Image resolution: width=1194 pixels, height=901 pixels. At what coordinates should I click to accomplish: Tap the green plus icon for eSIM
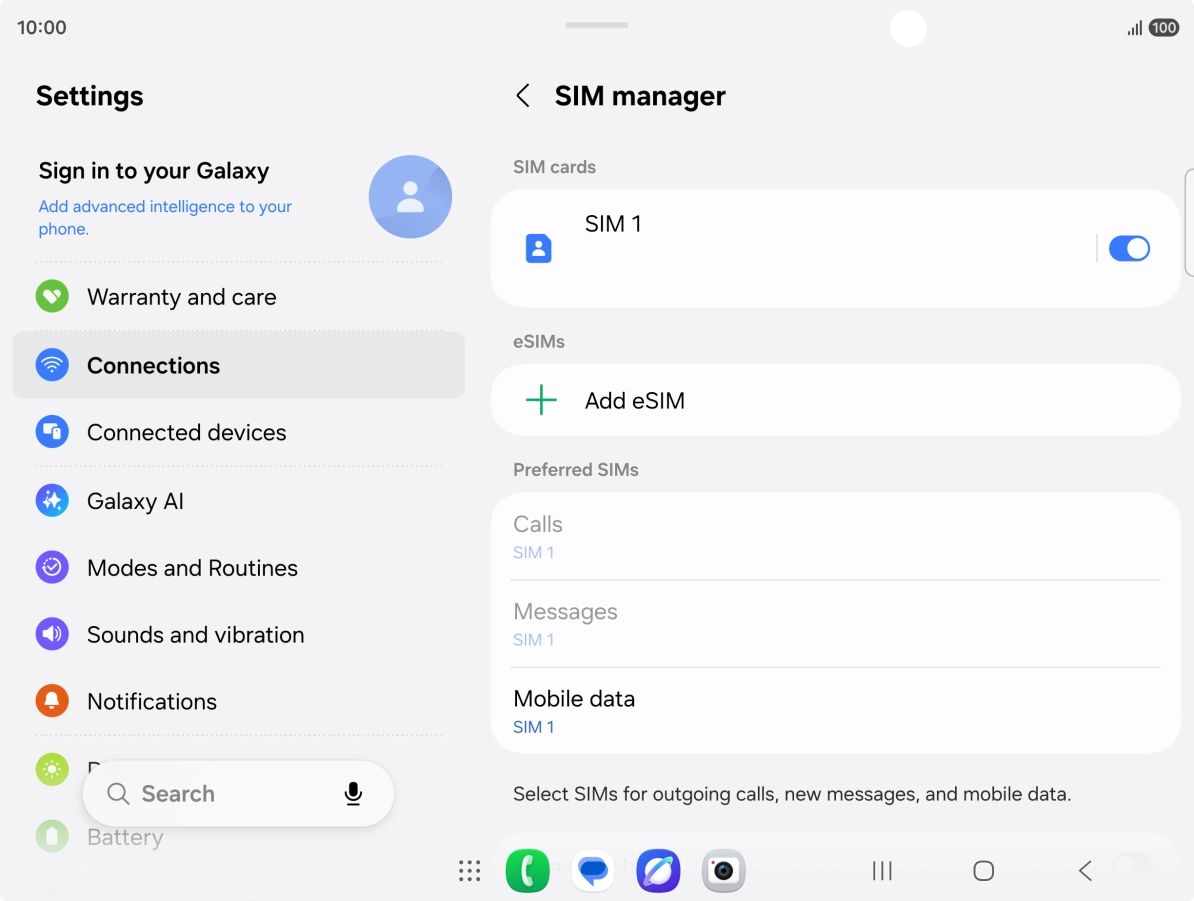(x=541, y=400)
